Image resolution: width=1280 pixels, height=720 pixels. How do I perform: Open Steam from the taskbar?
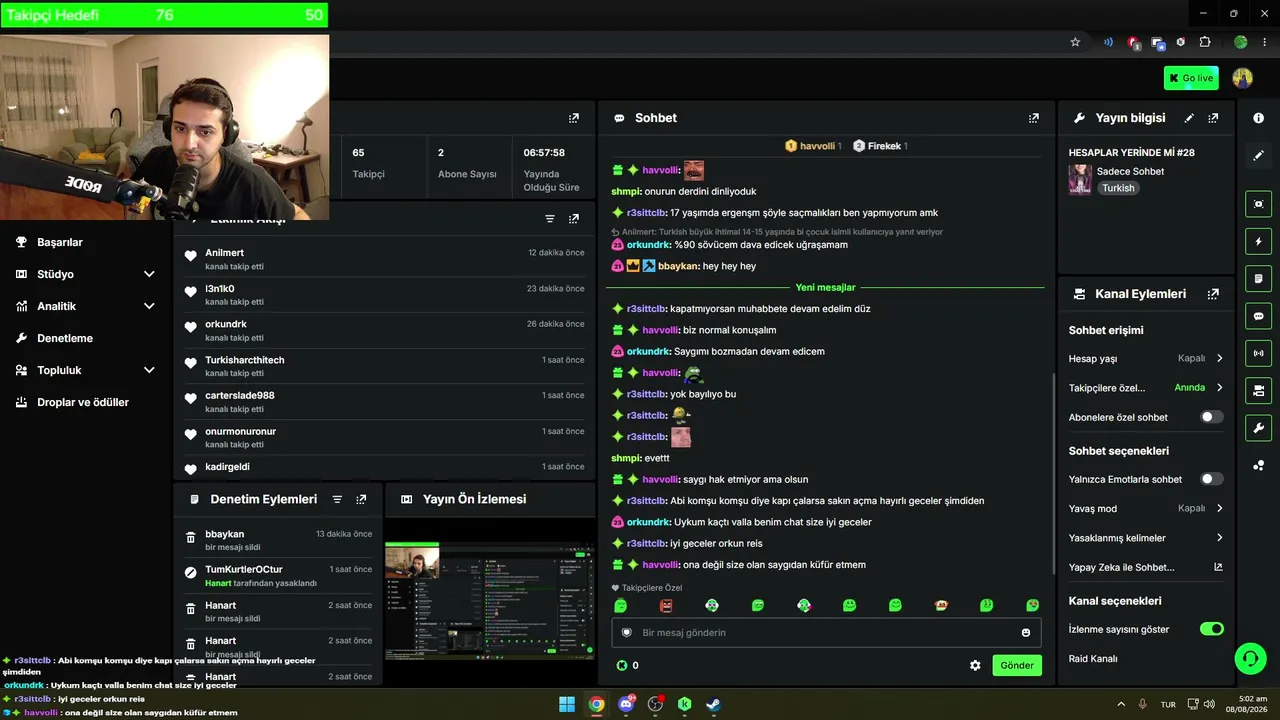713,704
